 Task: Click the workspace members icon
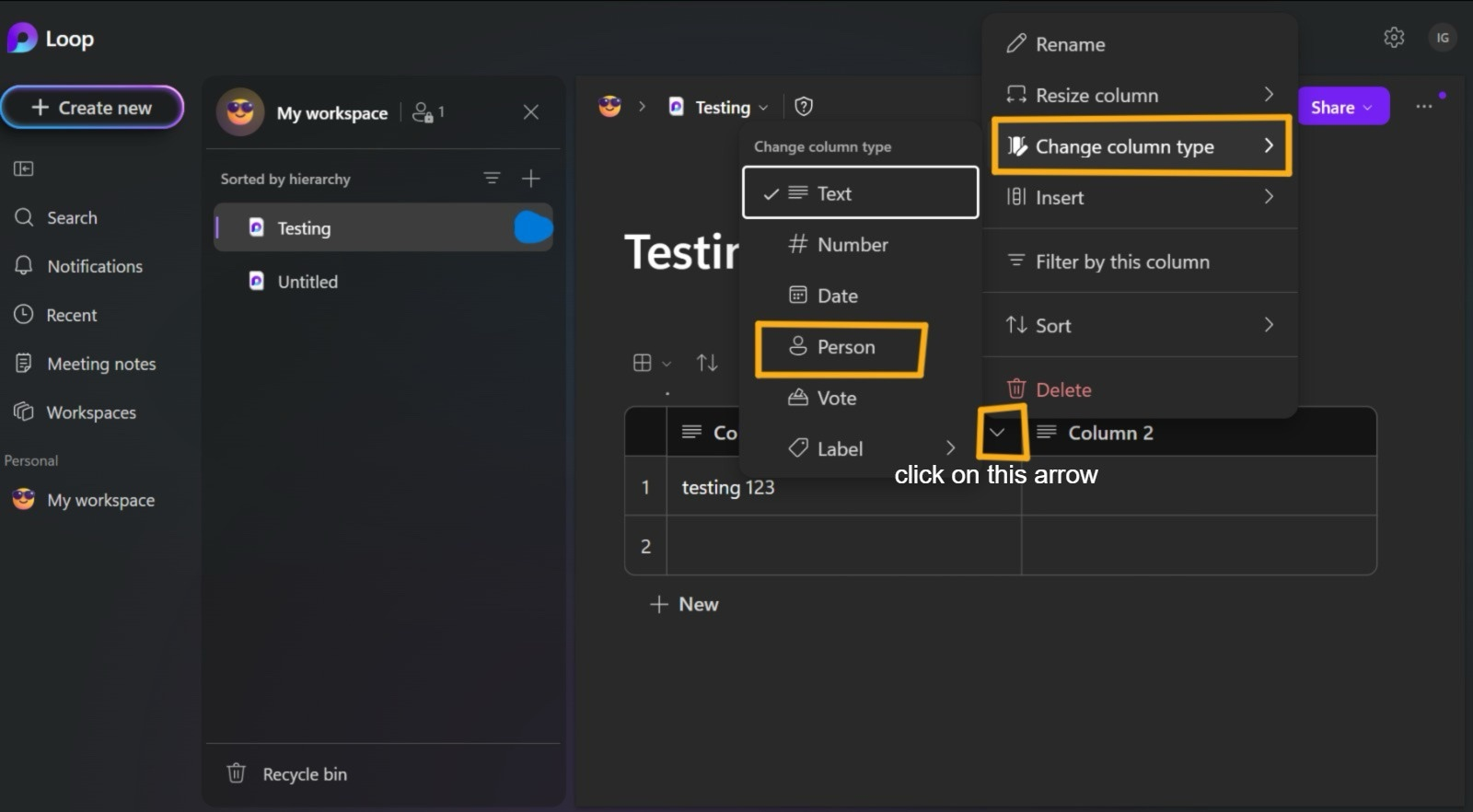point(428,112)
